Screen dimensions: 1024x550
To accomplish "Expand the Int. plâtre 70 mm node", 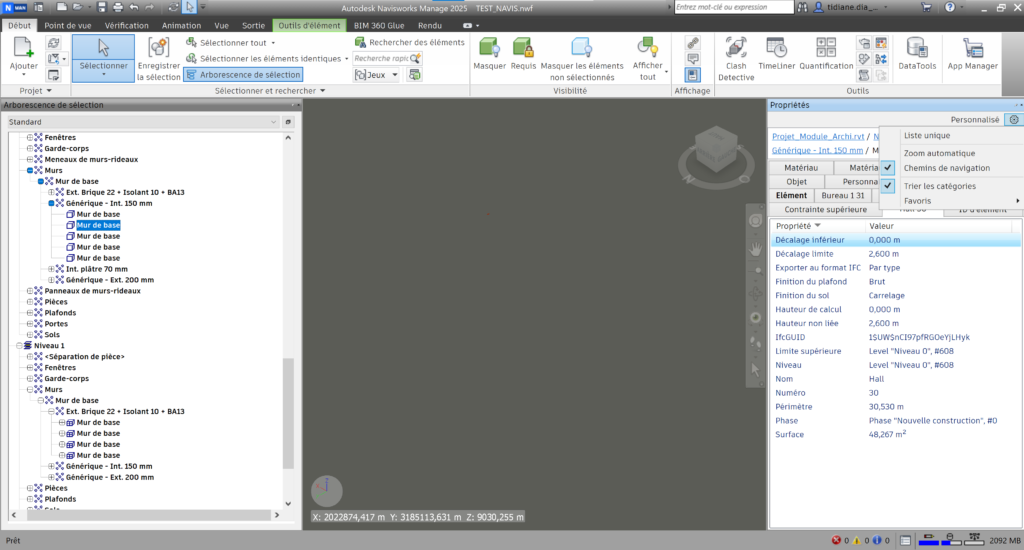I will point(52,269).
